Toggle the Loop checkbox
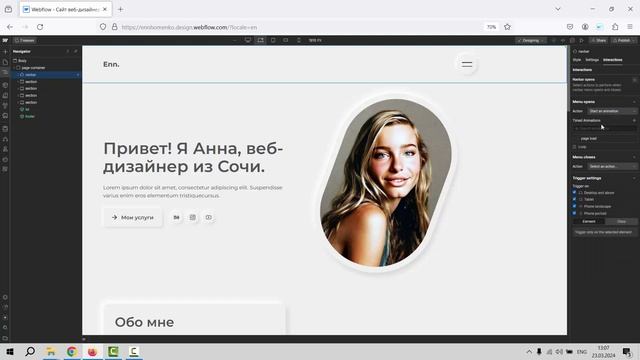This screenshot has height=360, width=640. 574,147
